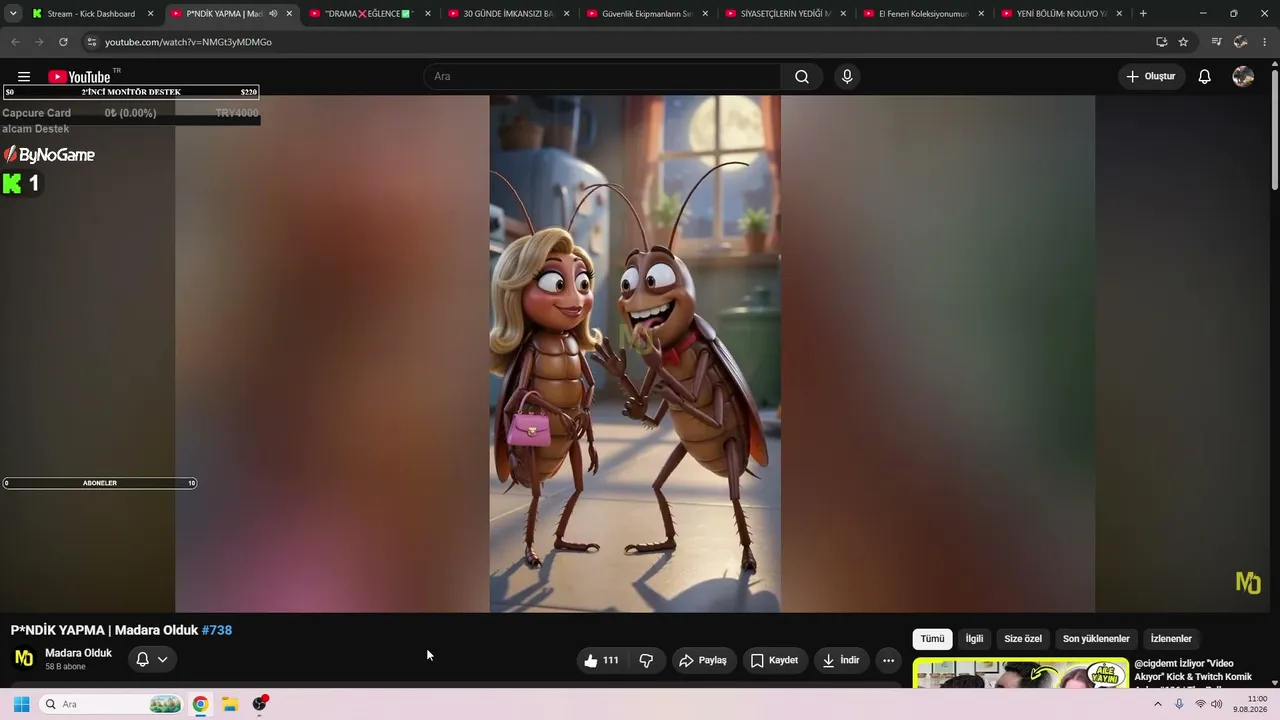
Task: Open Wi-Fi network settings in tray
Action: pyautogui.click(x=1200, y=704)
